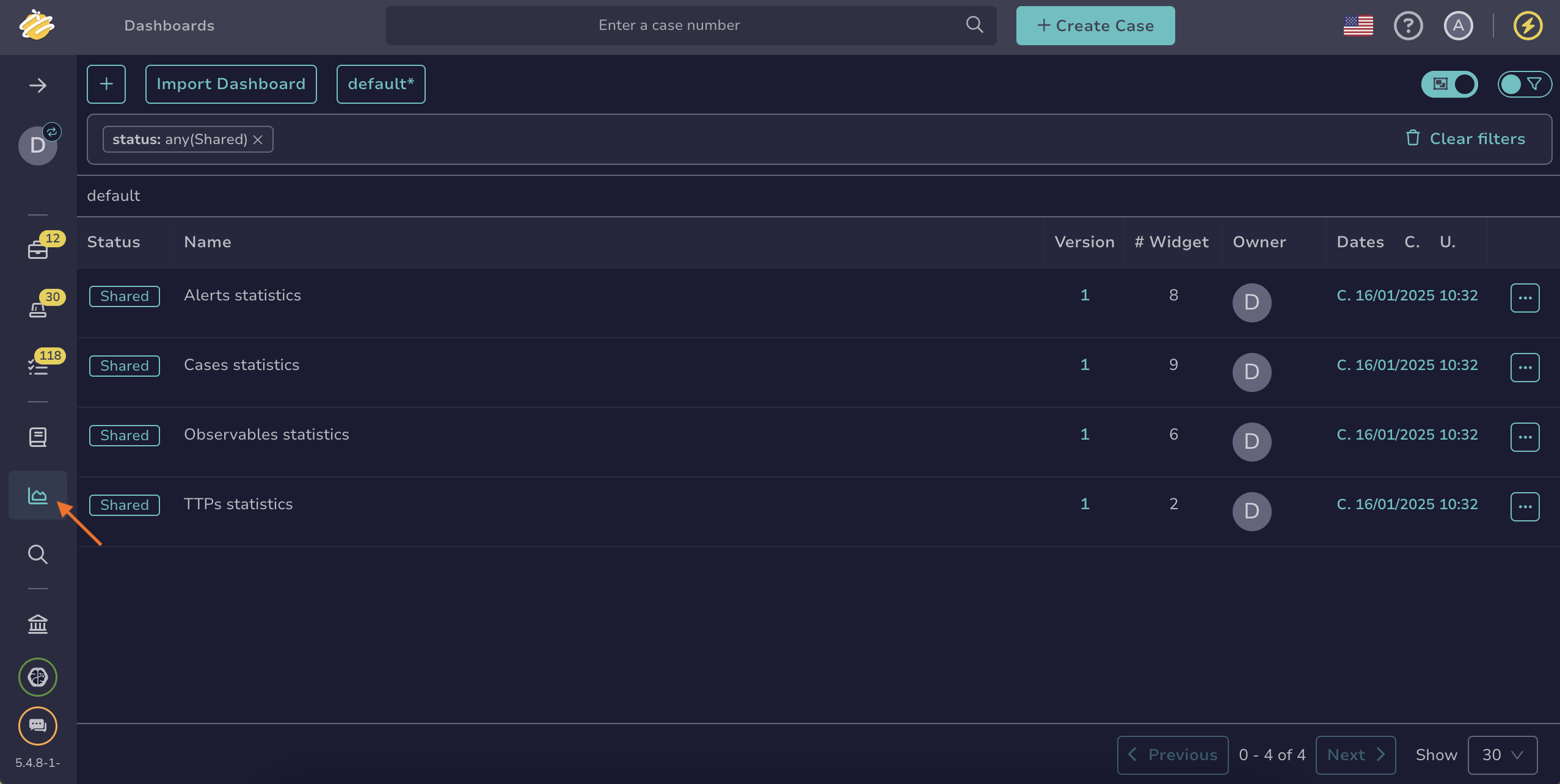Open Observables statistics owner D avatar
Screen dimensions: 1560x784
[x=1252, y=441]
